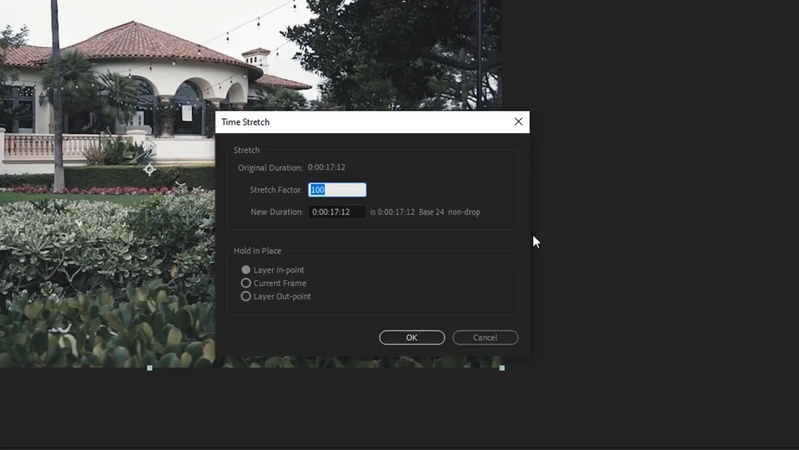The image size is (799, 450).
Task: Click the New Duration timecode field
Action: 337,212
